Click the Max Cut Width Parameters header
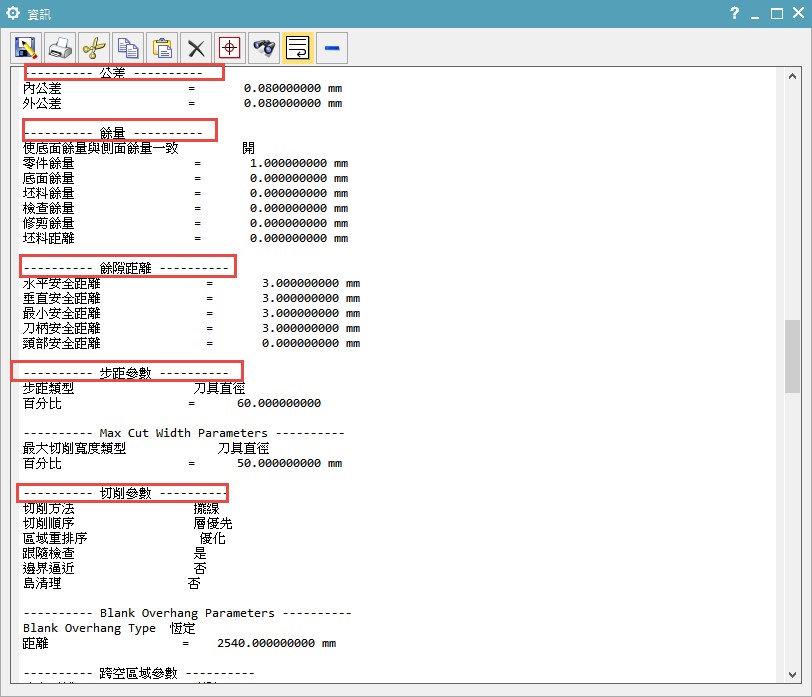The height and width of the screenshot is (697, 812). tap(183, 433)
